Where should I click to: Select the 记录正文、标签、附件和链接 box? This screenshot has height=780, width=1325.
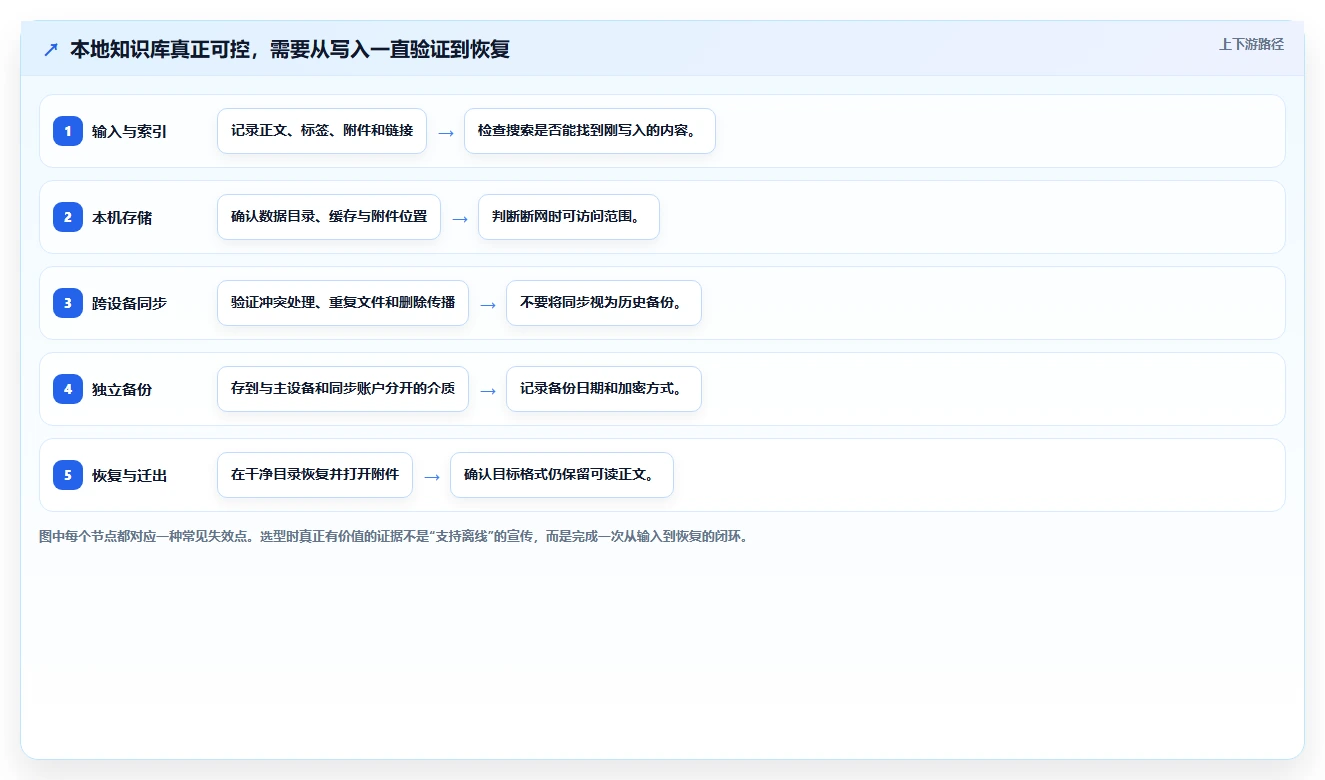coord(322,131)
